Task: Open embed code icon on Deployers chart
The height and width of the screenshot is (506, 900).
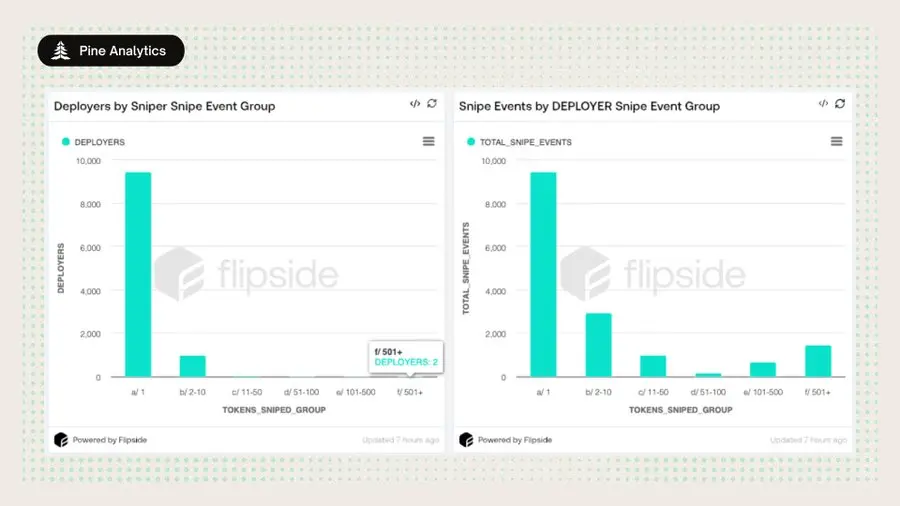Action: pyautogui.click(x=415, y=104)
